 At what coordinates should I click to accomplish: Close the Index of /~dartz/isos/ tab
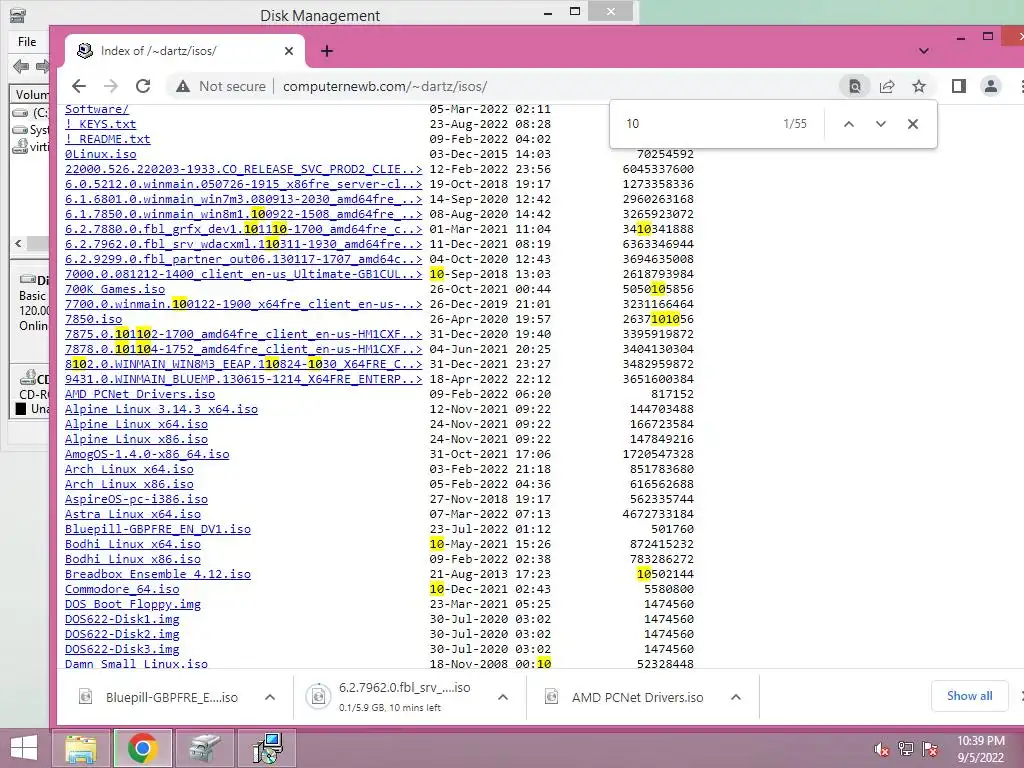click(289, 51)
